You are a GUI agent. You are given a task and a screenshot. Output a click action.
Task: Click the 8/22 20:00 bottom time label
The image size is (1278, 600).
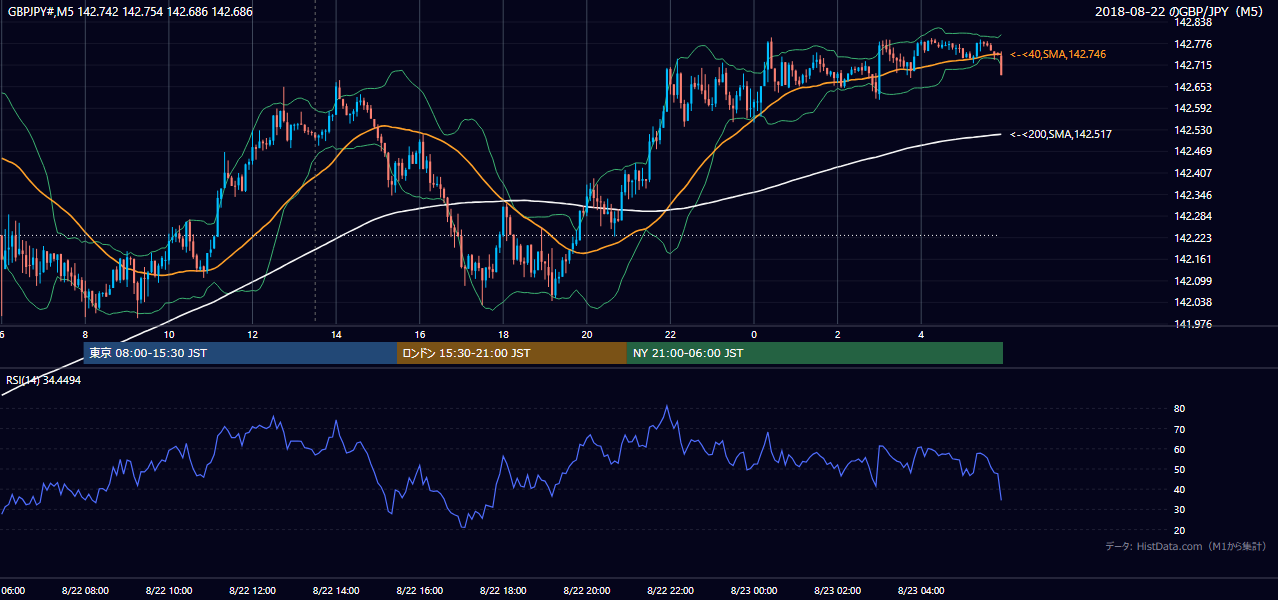point(587,590)
